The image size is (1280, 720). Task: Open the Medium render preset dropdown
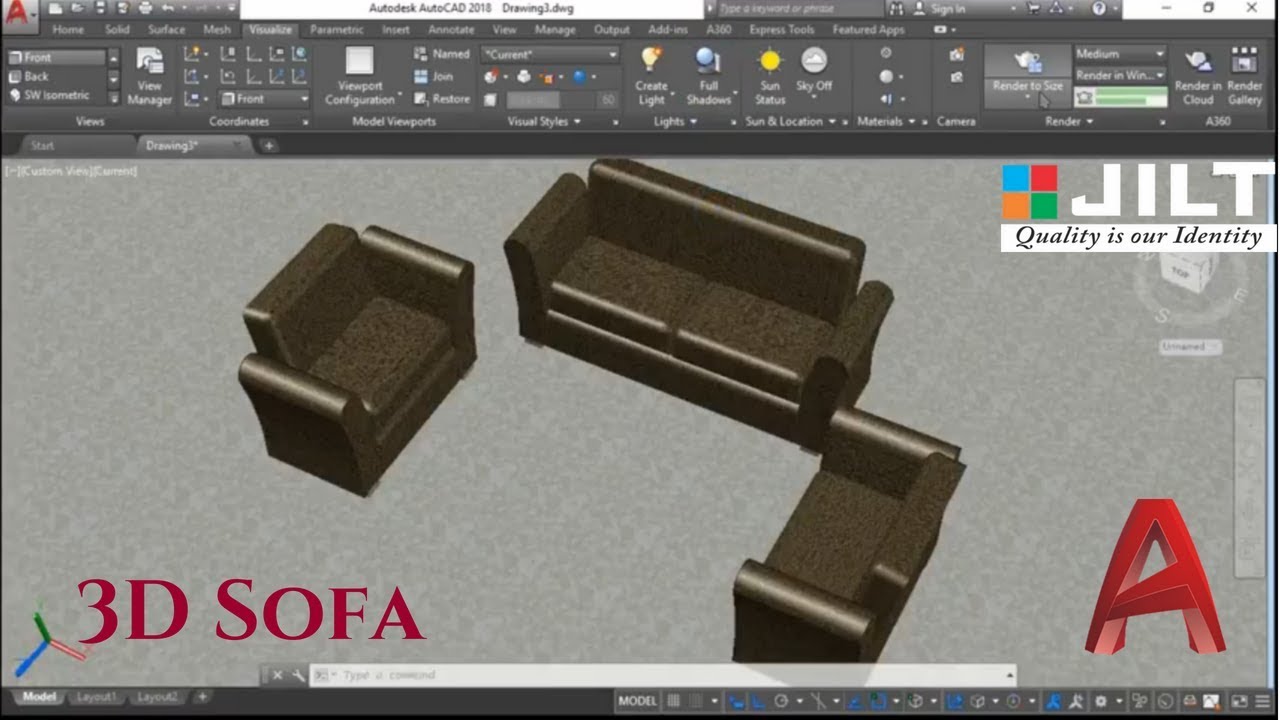click(1121, 54)
